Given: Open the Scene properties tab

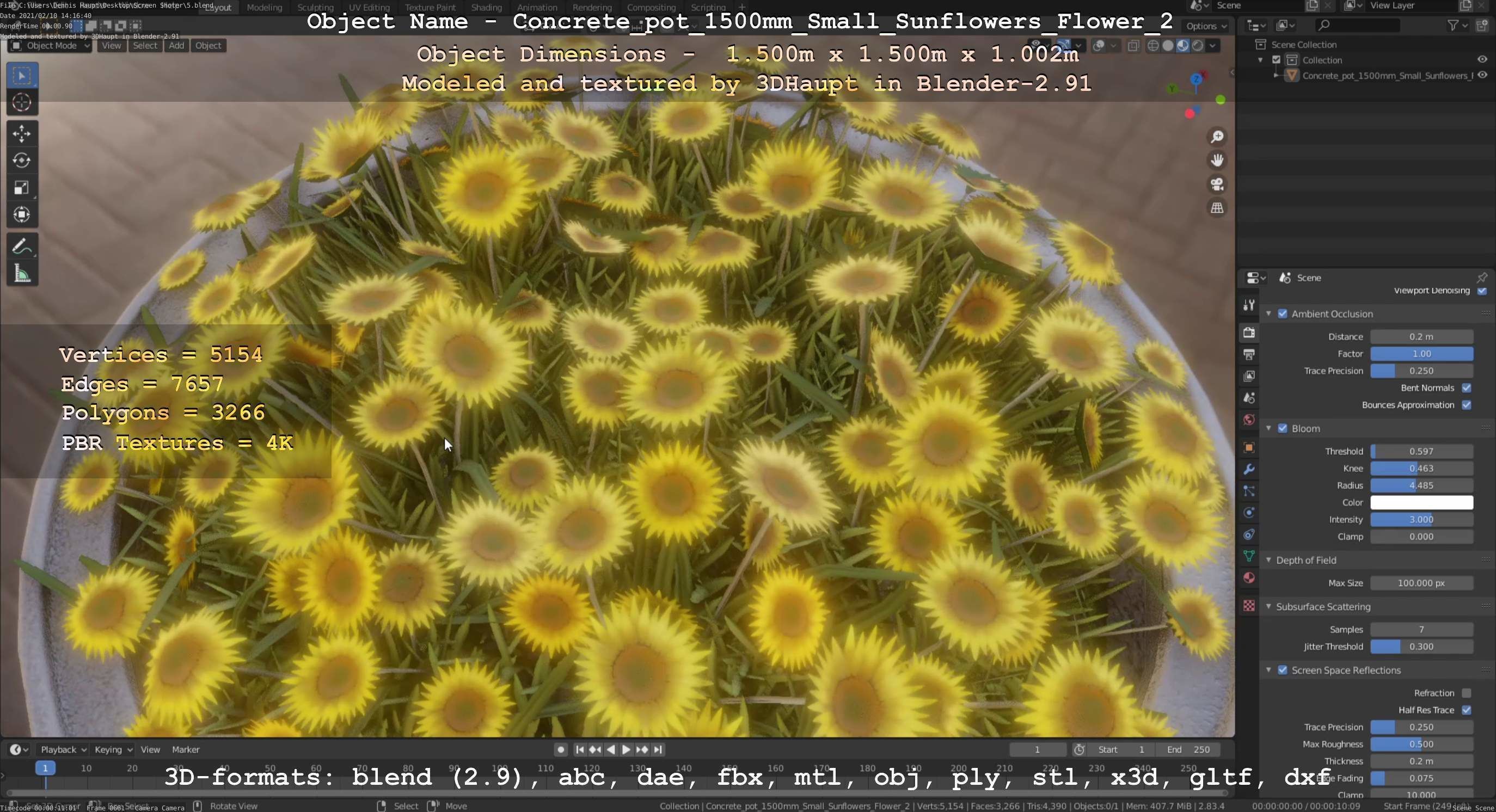Looking at the screenshot, I should click(1249, 398).
